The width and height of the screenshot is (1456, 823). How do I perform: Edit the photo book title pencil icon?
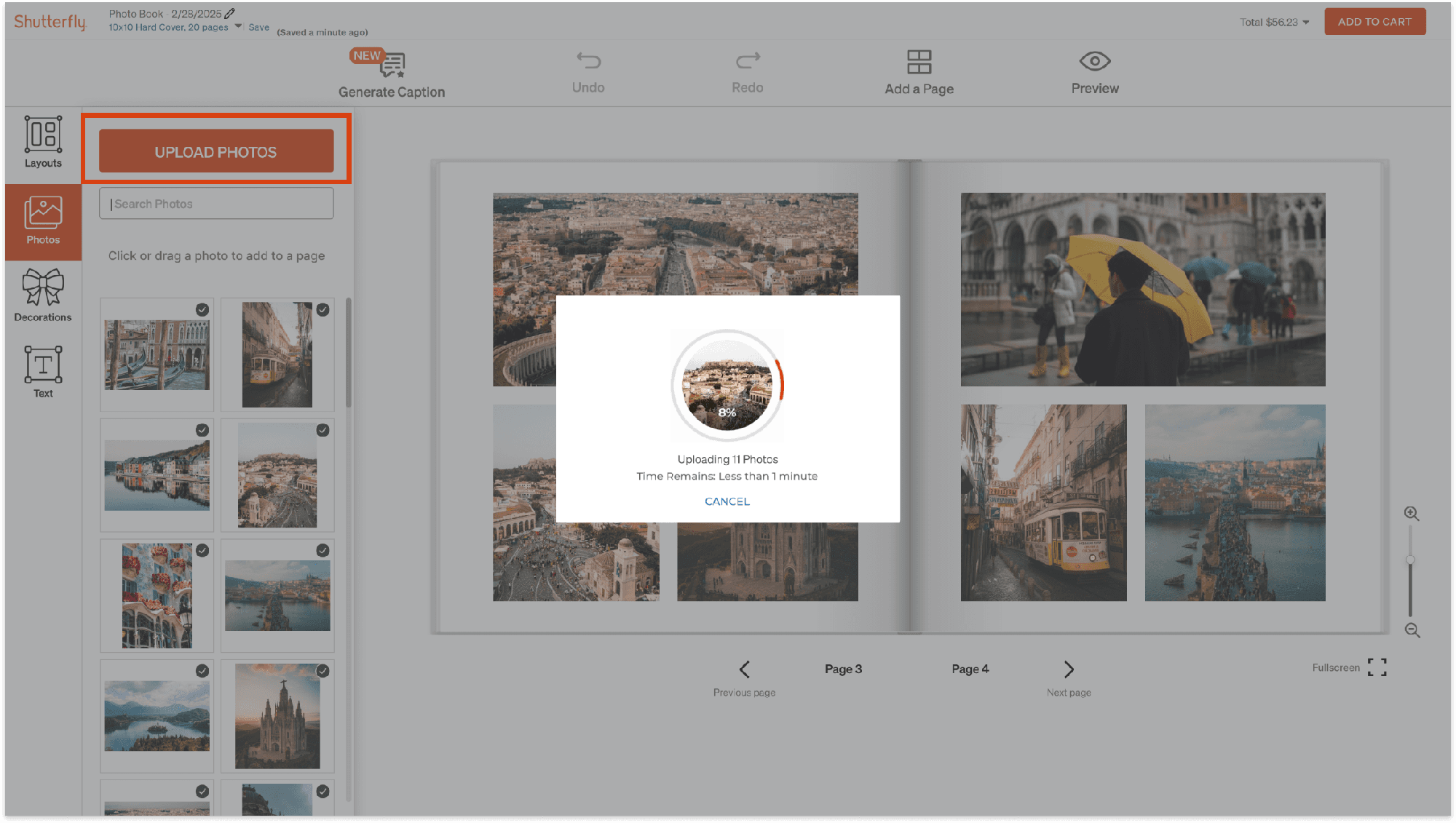(230, 13)
